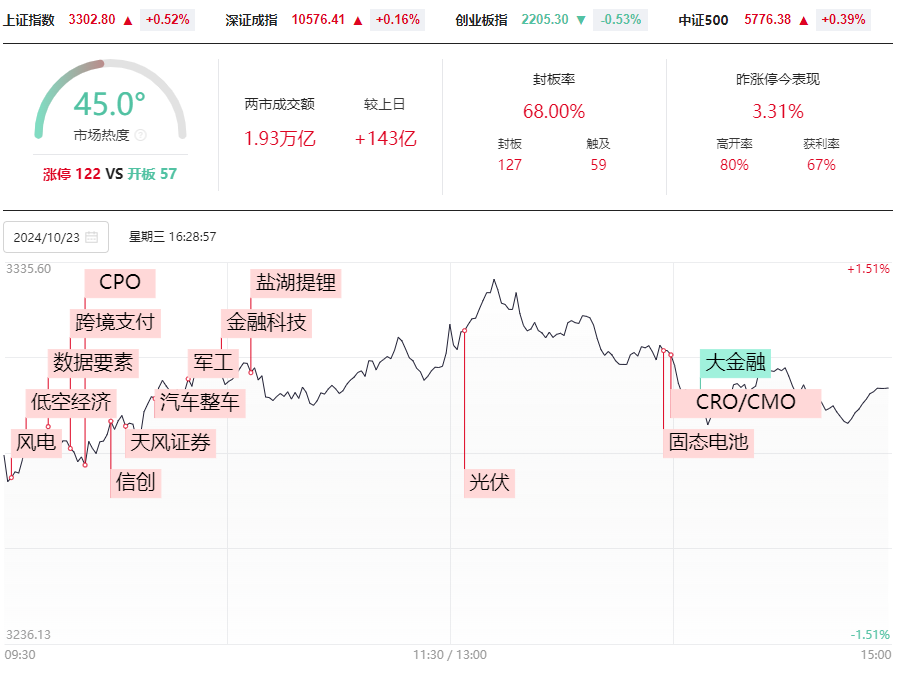This screenshot has width=897, height=680.
Task: Click the calendar icon in date field
Action: 92,237
